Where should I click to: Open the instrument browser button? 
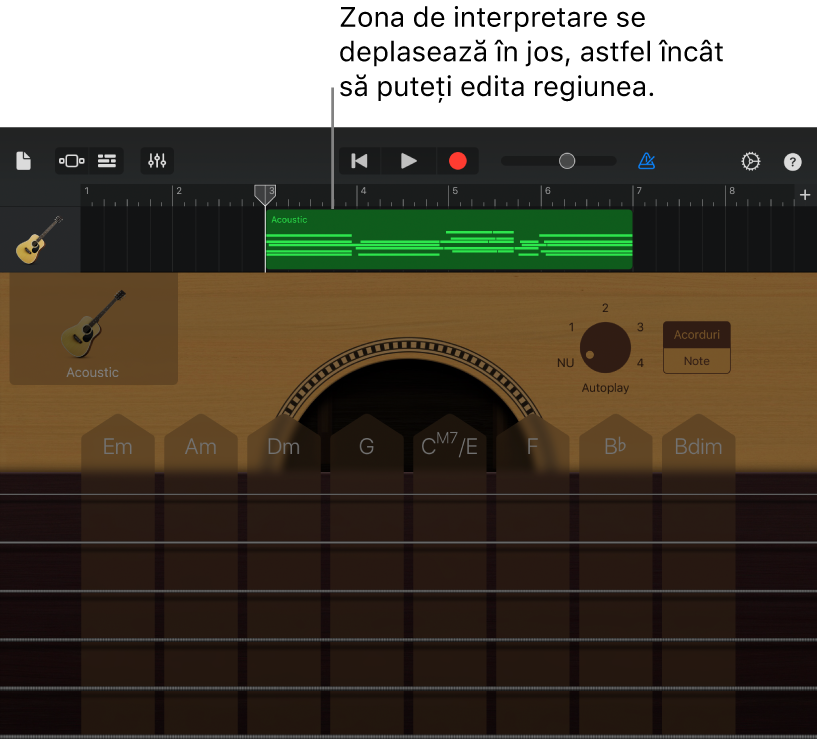[72, 161]
